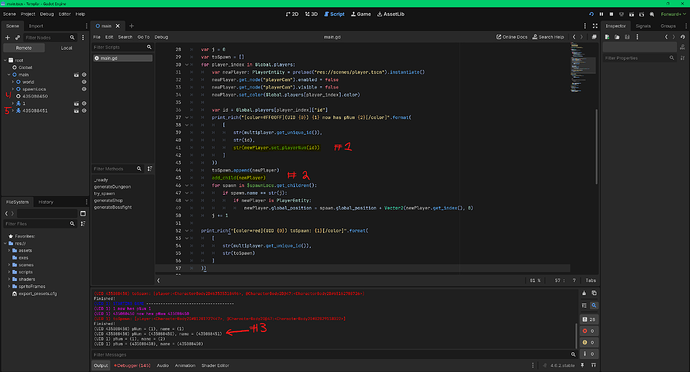Open the Editor menu
Screen dimensions: 690x372
click(x=64, y=14)
